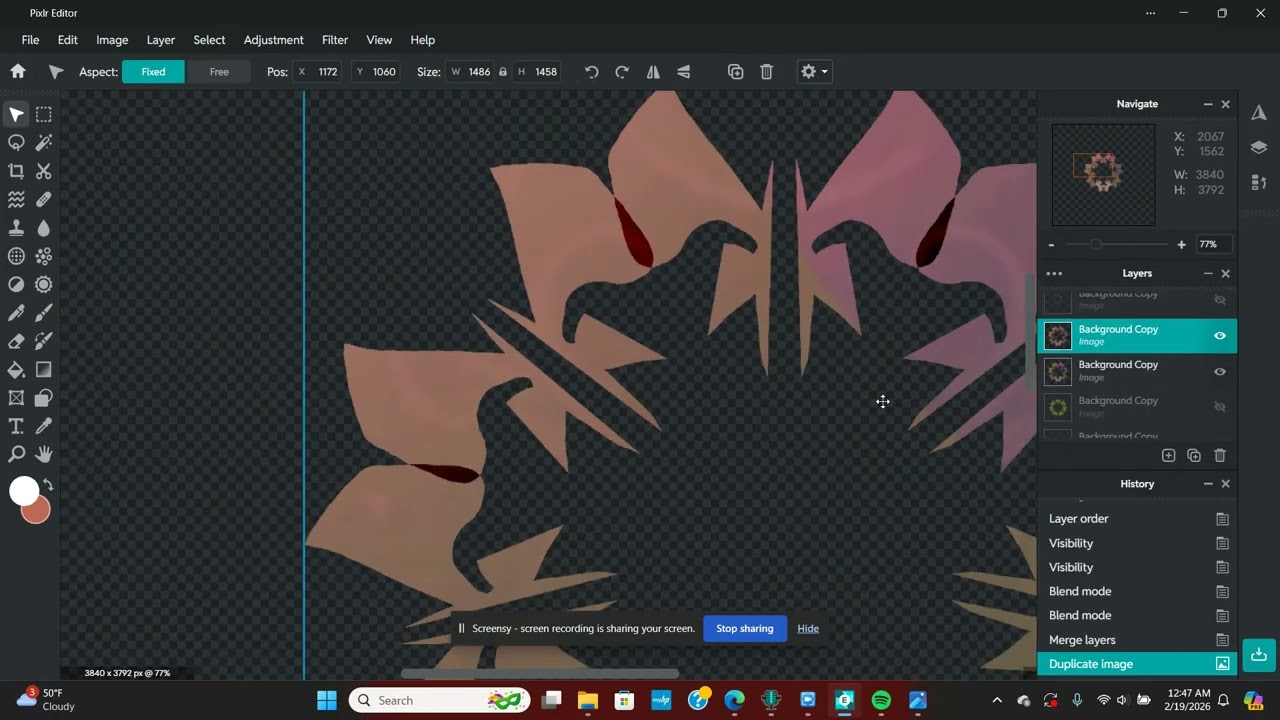
Task: Open the Layers panel three-dot menu
Action: coord(1054,273)
